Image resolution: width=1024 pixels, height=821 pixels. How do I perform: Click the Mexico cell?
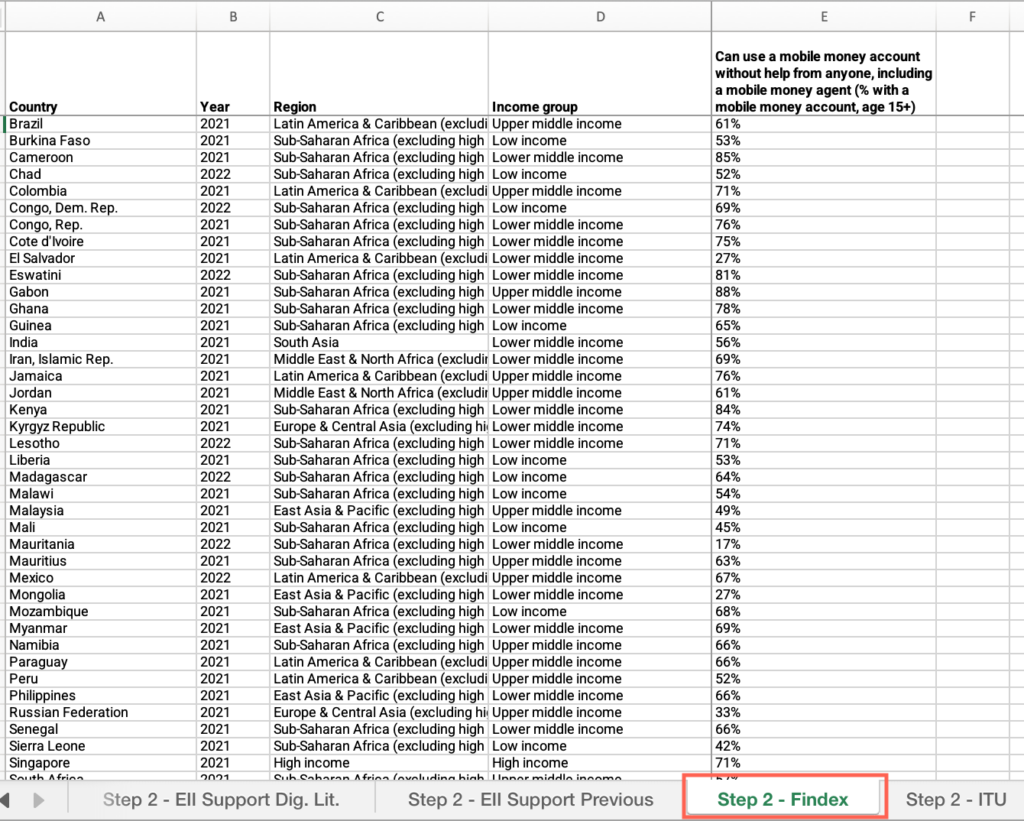click(x=101, y=578)
